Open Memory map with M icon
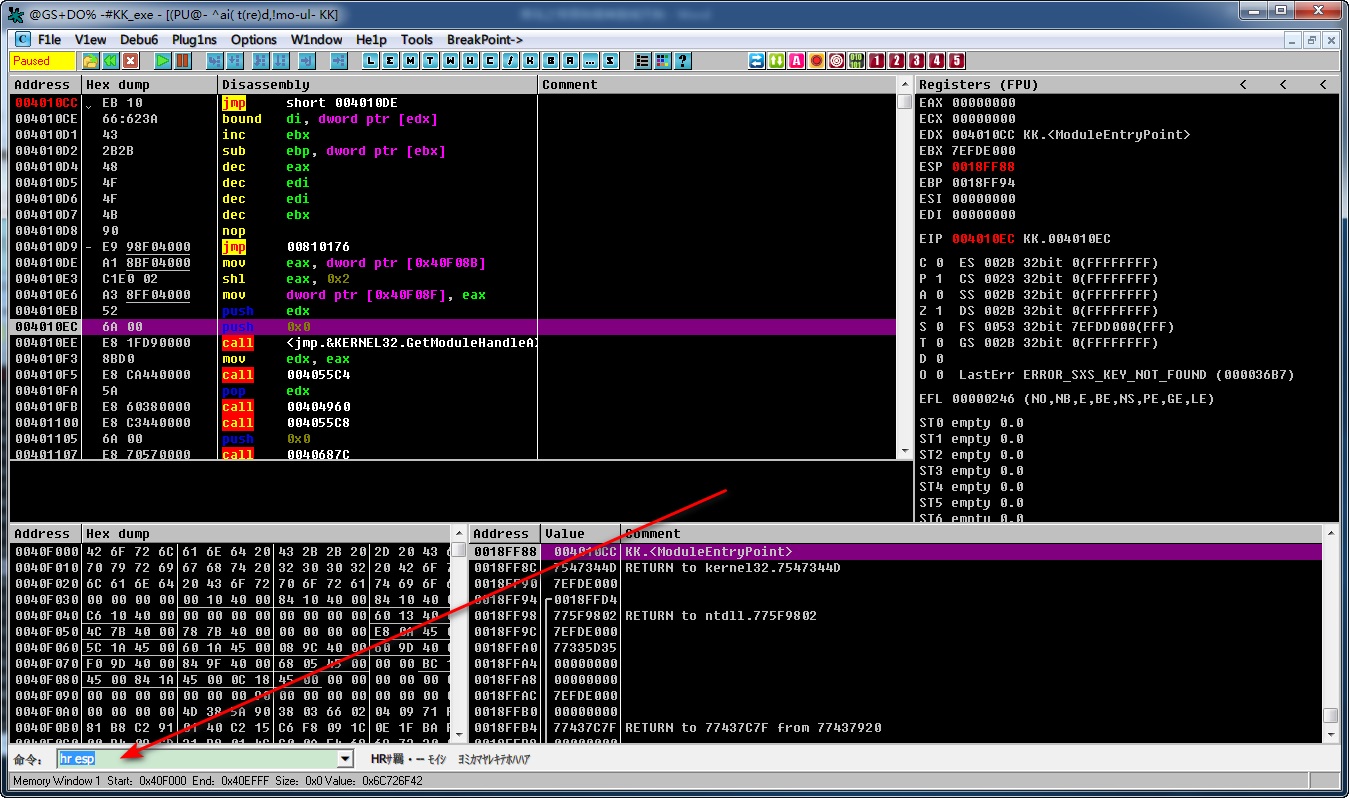 pyautogui.click(x=411, y=61)
